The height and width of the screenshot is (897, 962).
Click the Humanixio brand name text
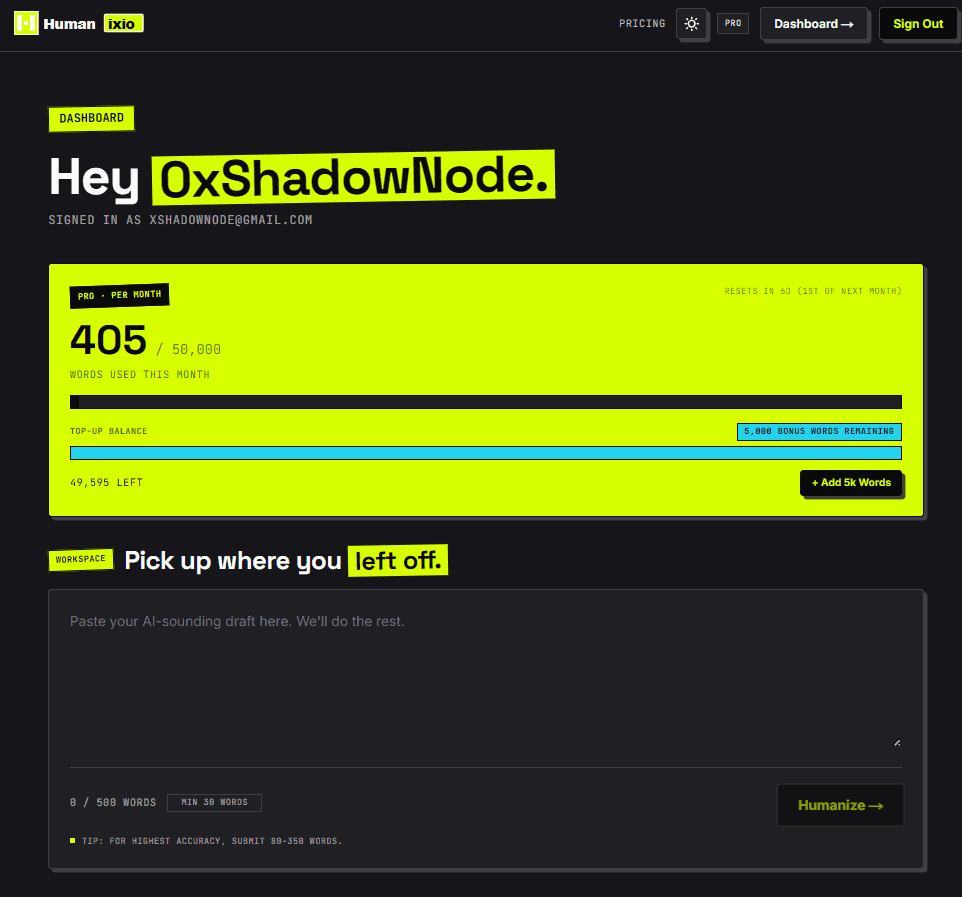click(x=93, y=24)
